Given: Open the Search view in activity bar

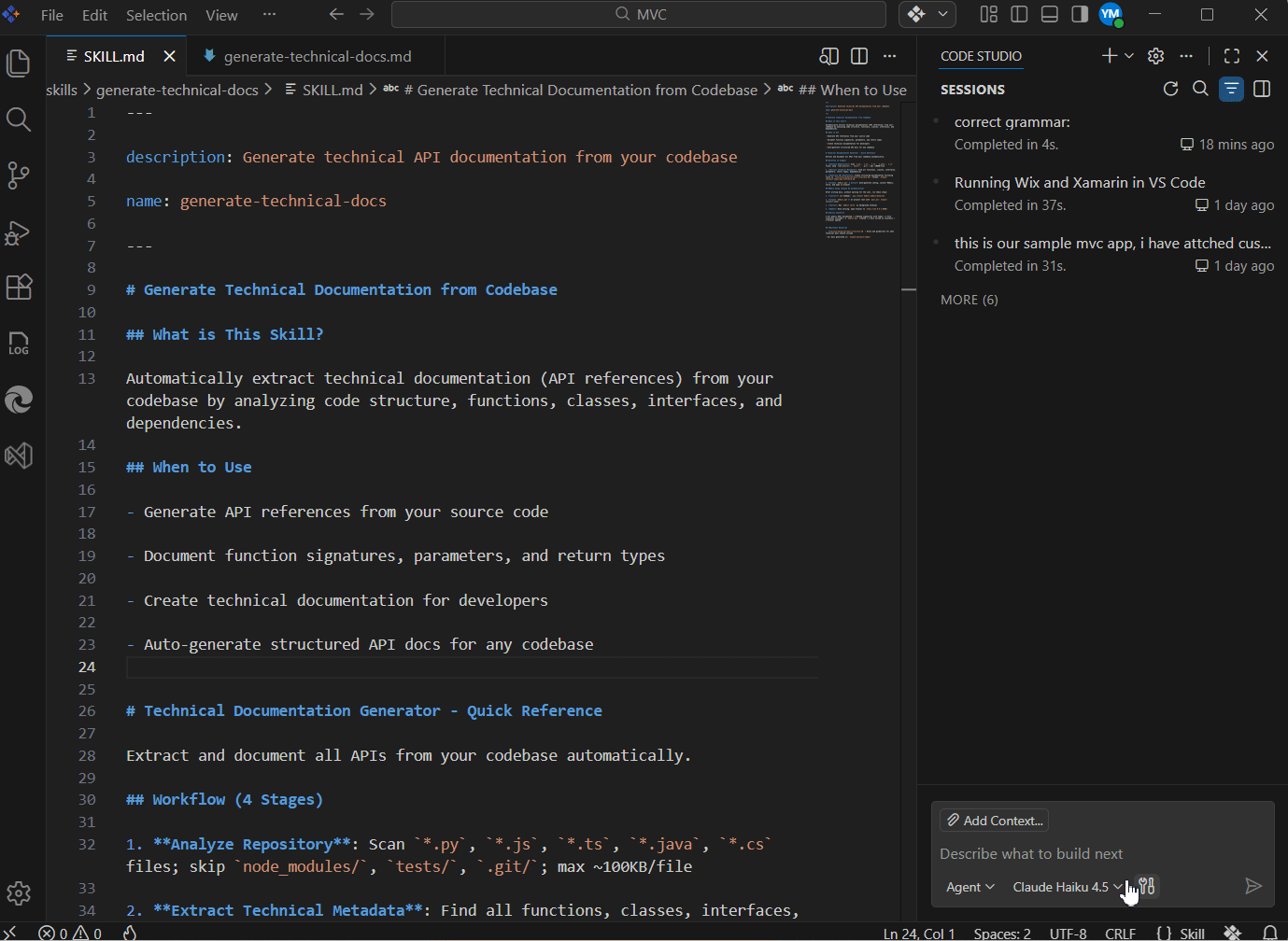Looking at the screenshot, I should click(19, 119).
